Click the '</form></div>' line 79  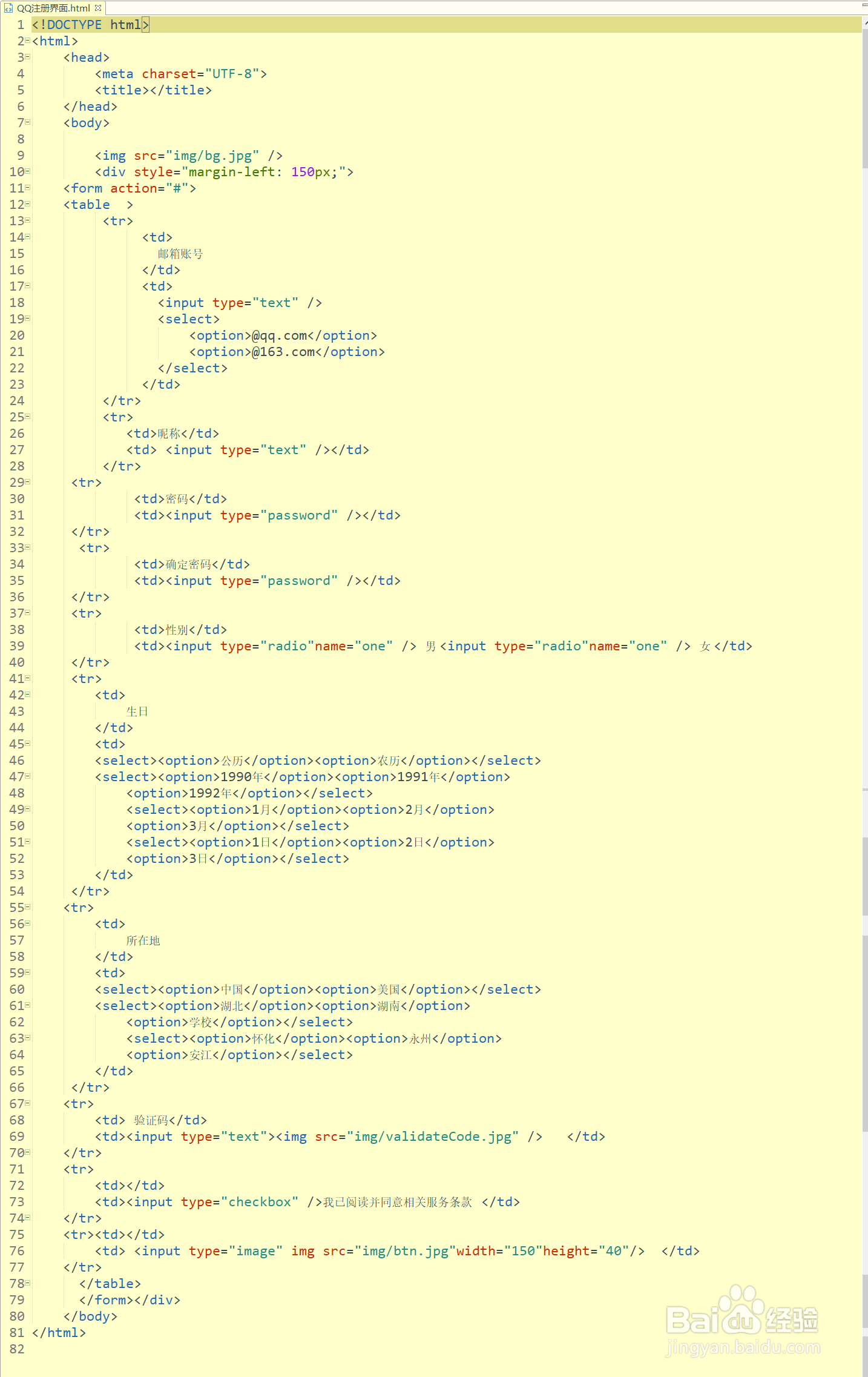tap(130, 1299)
